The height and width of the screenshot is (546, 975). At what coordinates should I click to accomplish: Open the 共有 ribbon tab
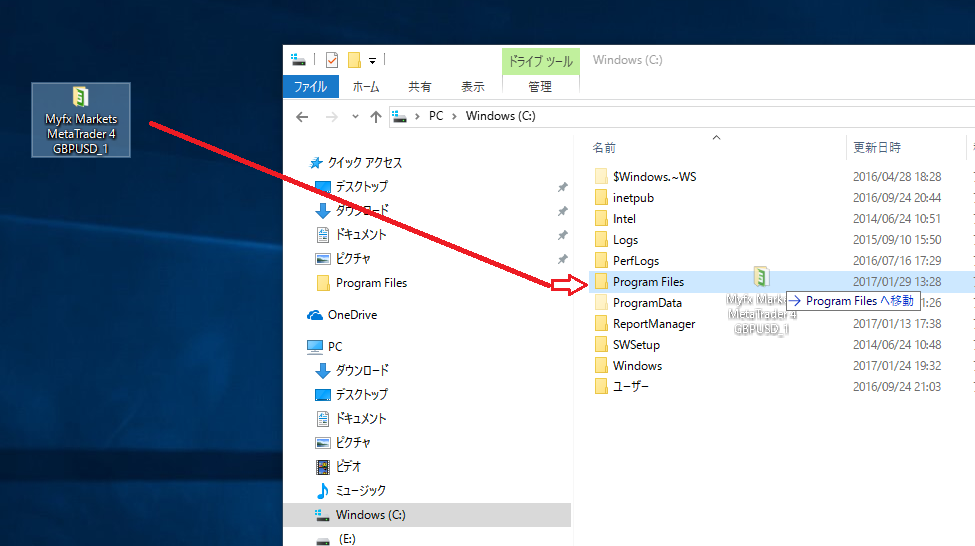pyautogui.click(x=419, y=86)
